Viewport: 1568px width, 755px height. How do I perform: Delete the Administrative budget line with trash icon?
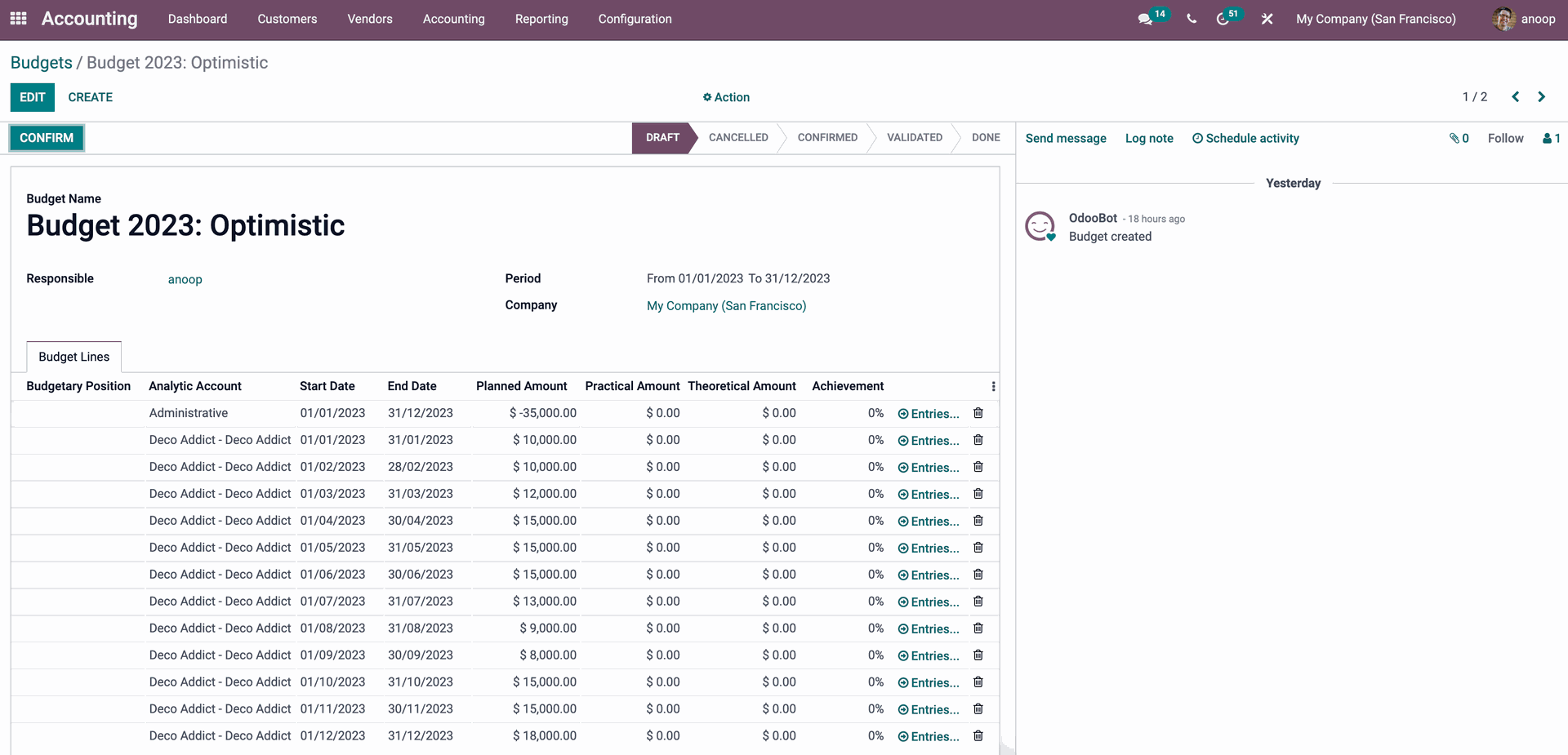pyautogui.click(x=978, y=413)
